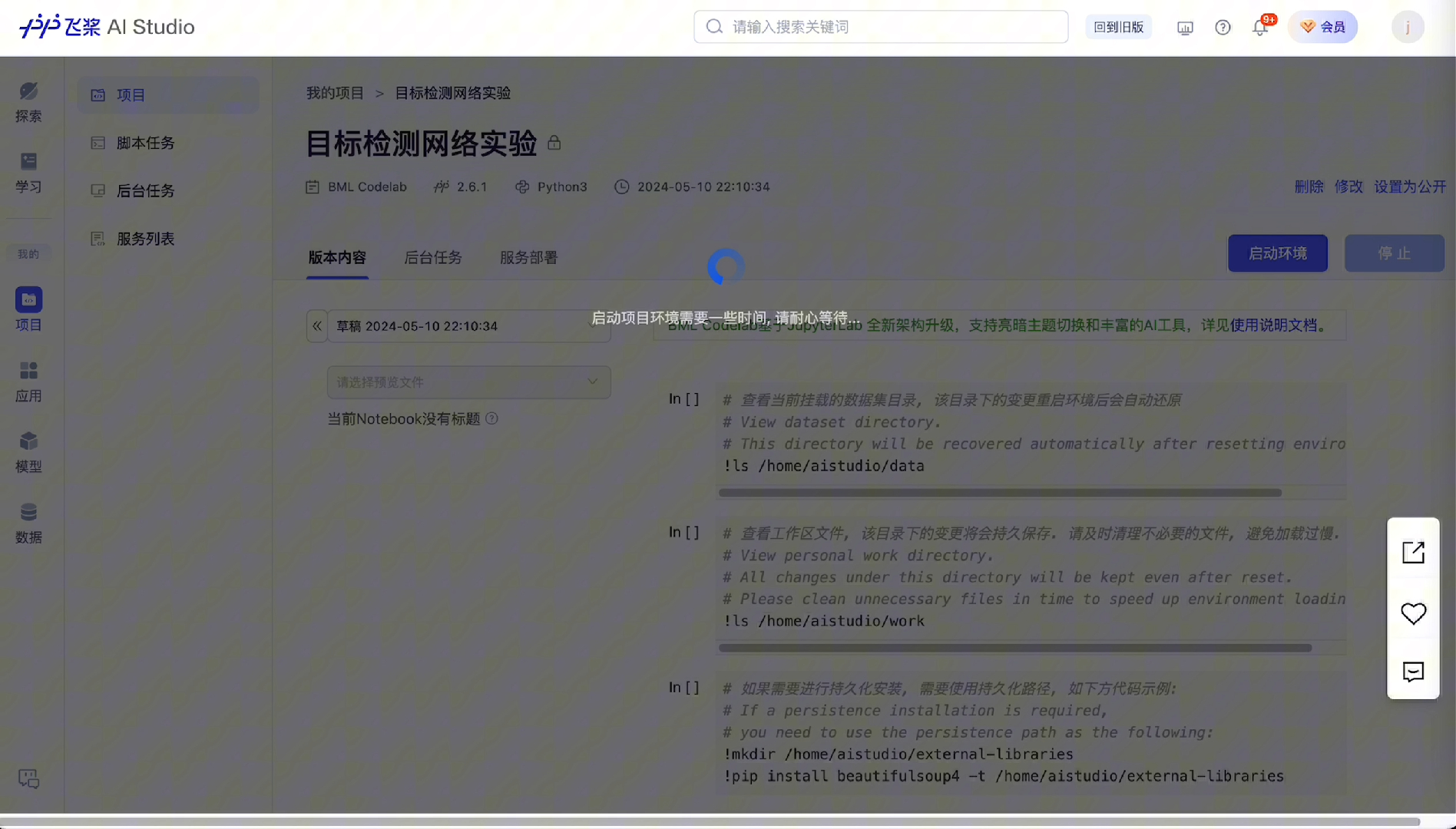Select 项目 in the left rail

[28, 309]
